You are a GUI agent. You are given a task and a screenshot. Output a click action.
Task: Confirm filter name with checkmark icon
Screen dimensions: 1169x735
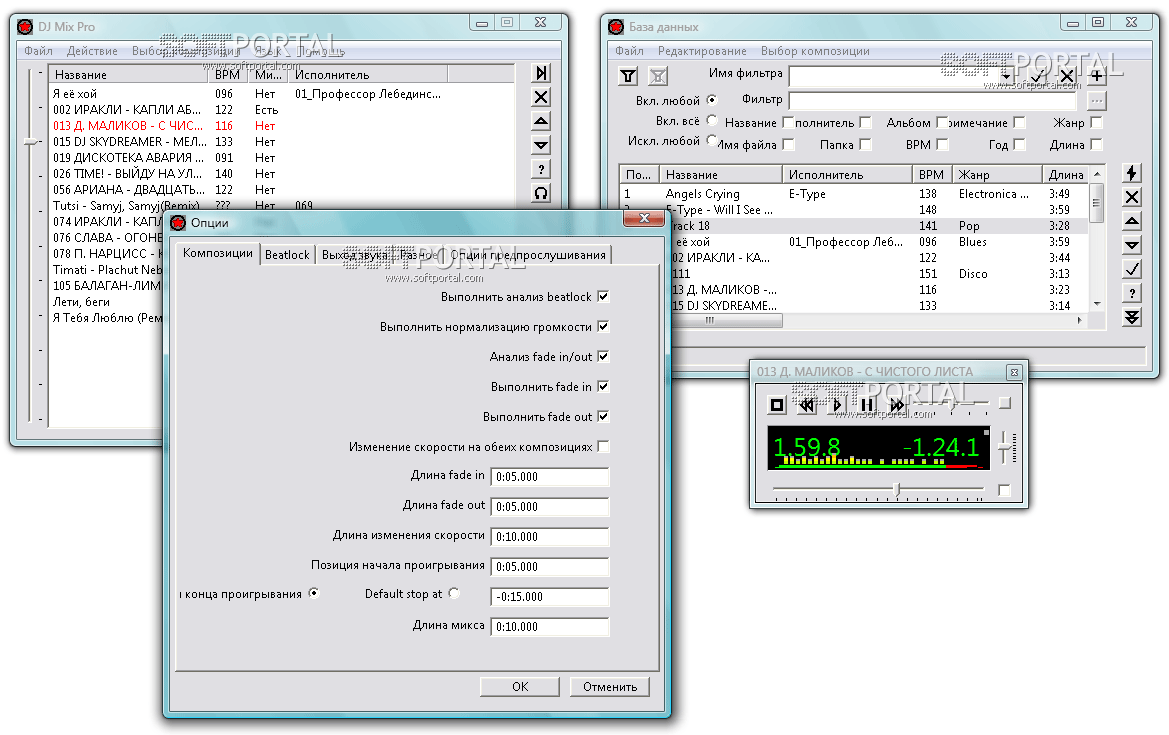click(1037, 76)
